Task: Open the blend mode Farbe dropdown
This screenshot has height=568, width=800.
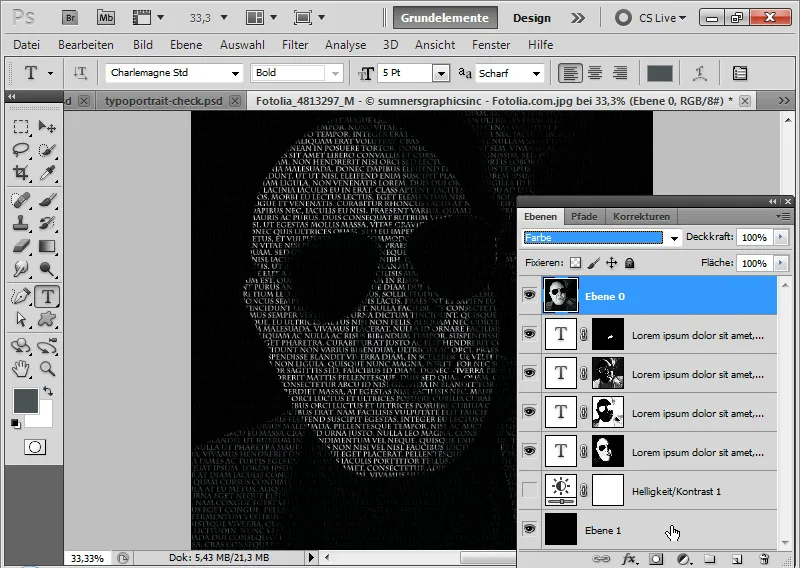Action: click(x=674, y=238)
